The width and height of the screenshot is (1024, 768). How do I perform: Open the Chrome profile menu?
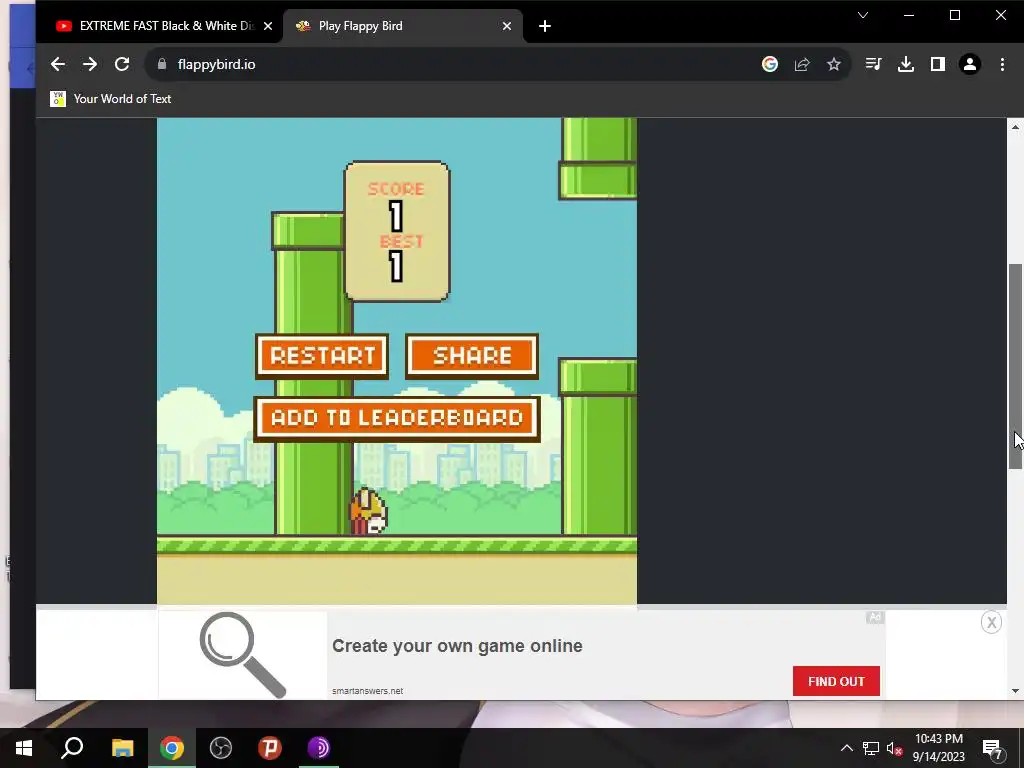tap(970, 64)
